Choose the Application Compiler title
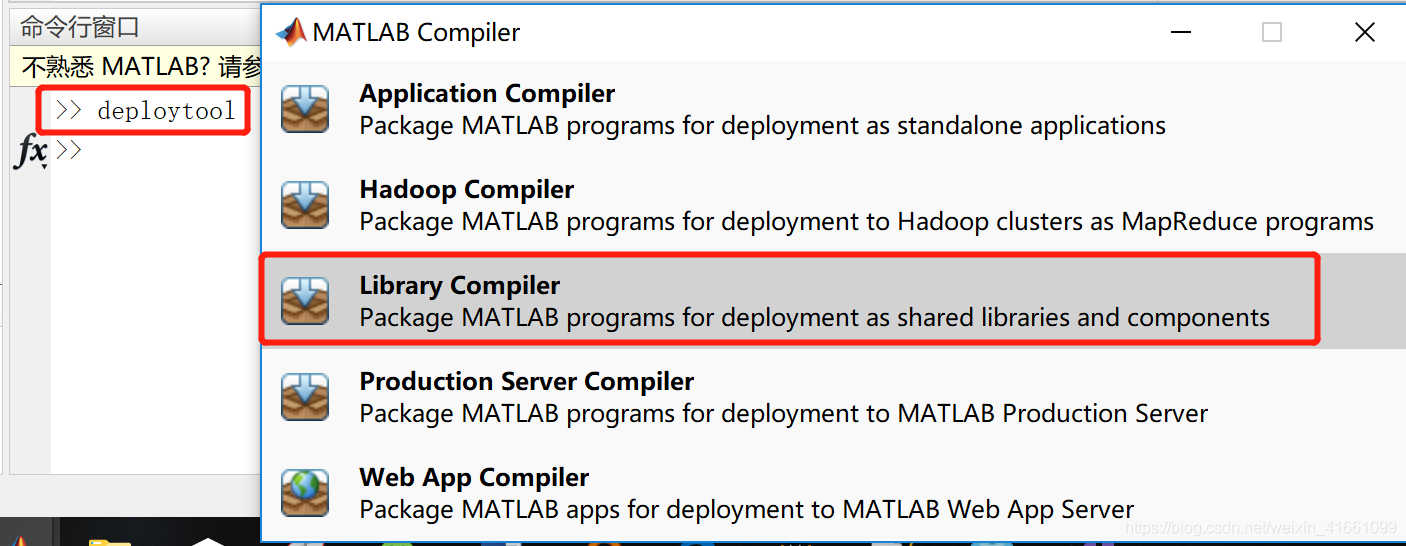1406x546 pixels. pos(487,93)
